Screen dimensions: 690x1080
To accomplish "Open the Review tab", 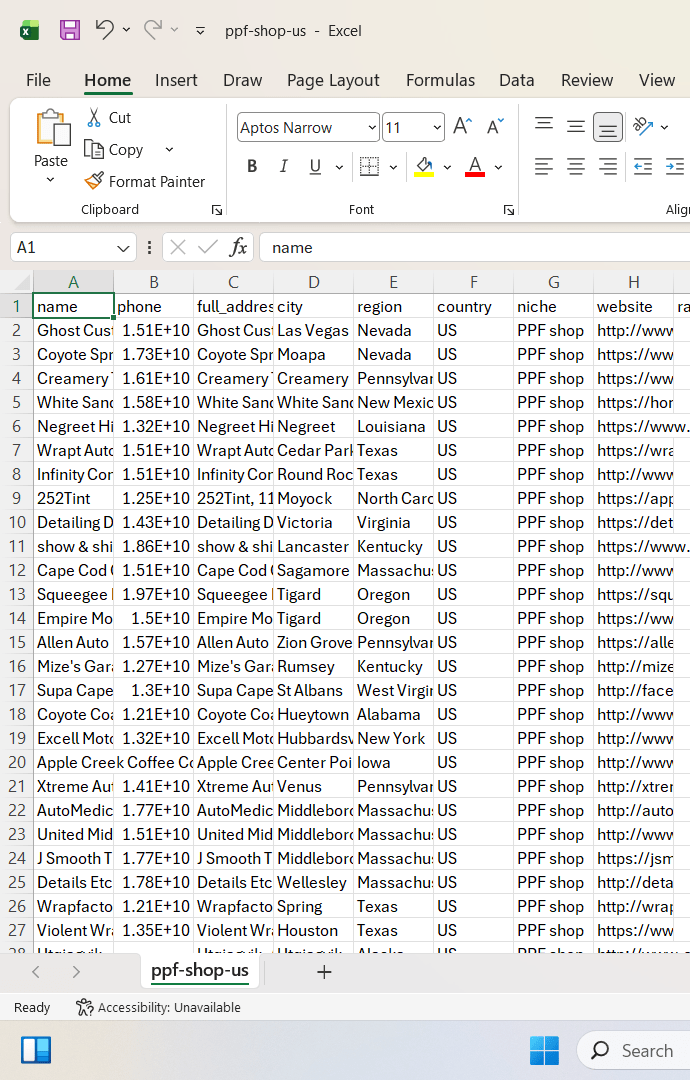I will point(587,81).
